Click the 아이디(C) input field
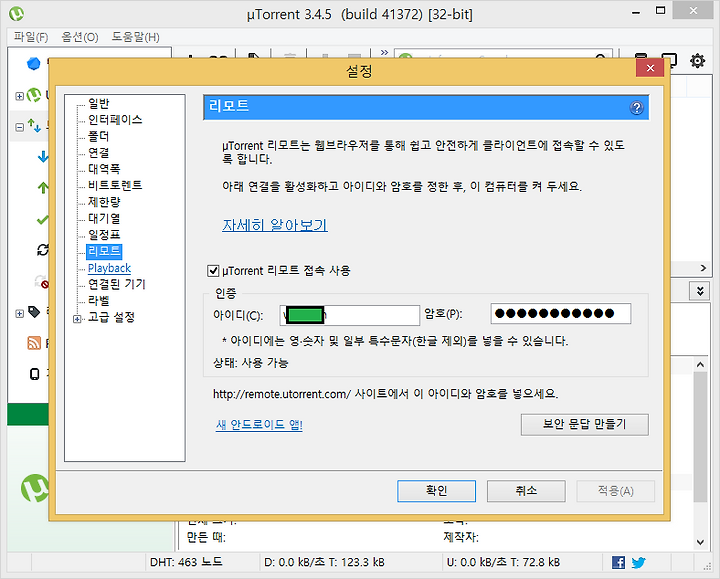Screen dimensions: 720x579 click(349, 315)
